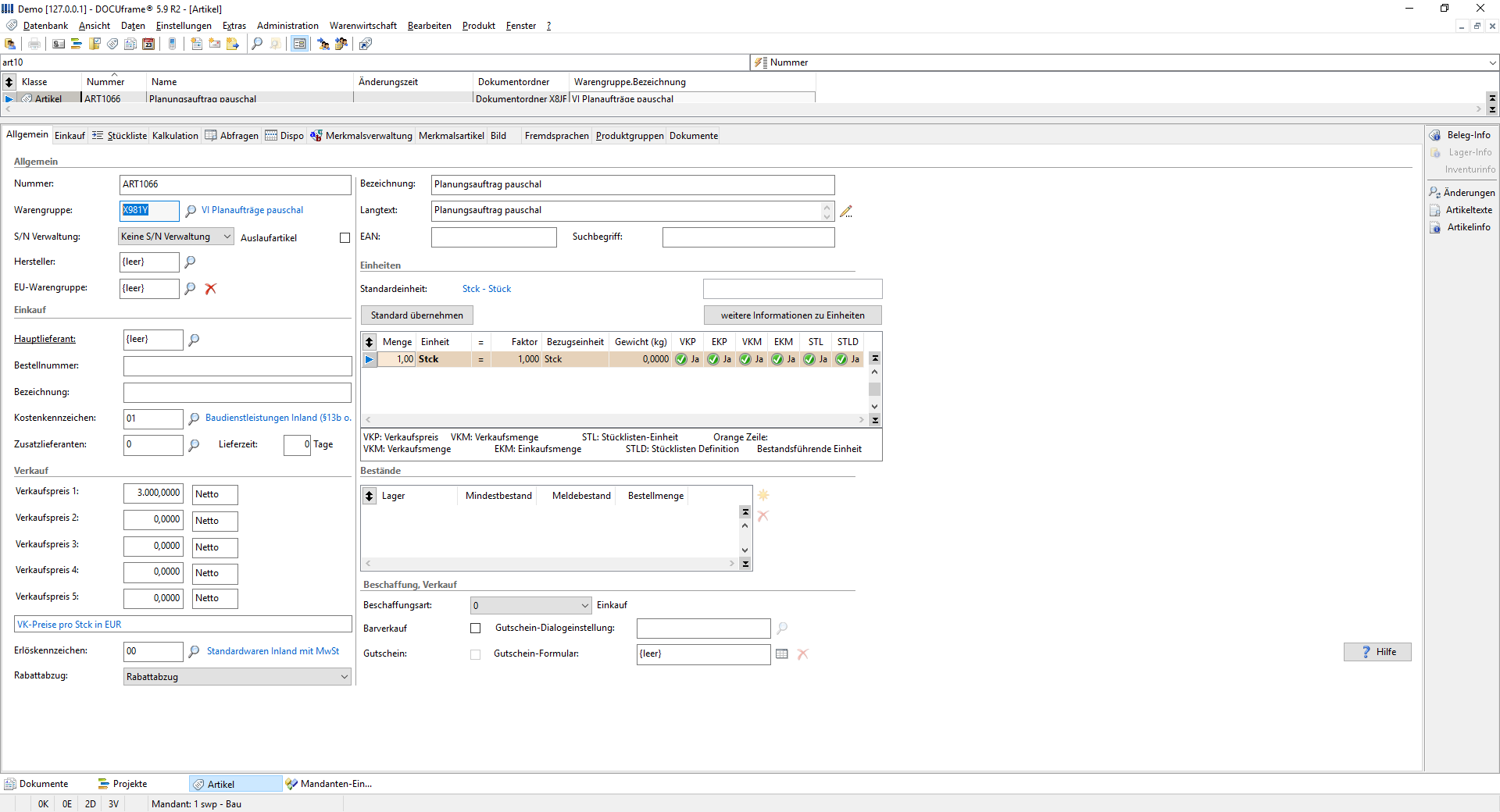Image resolution: width=1500 pixels, height=812 pixels.
Task: Click the contact card toolbar icon
Action: click(59, 45)
